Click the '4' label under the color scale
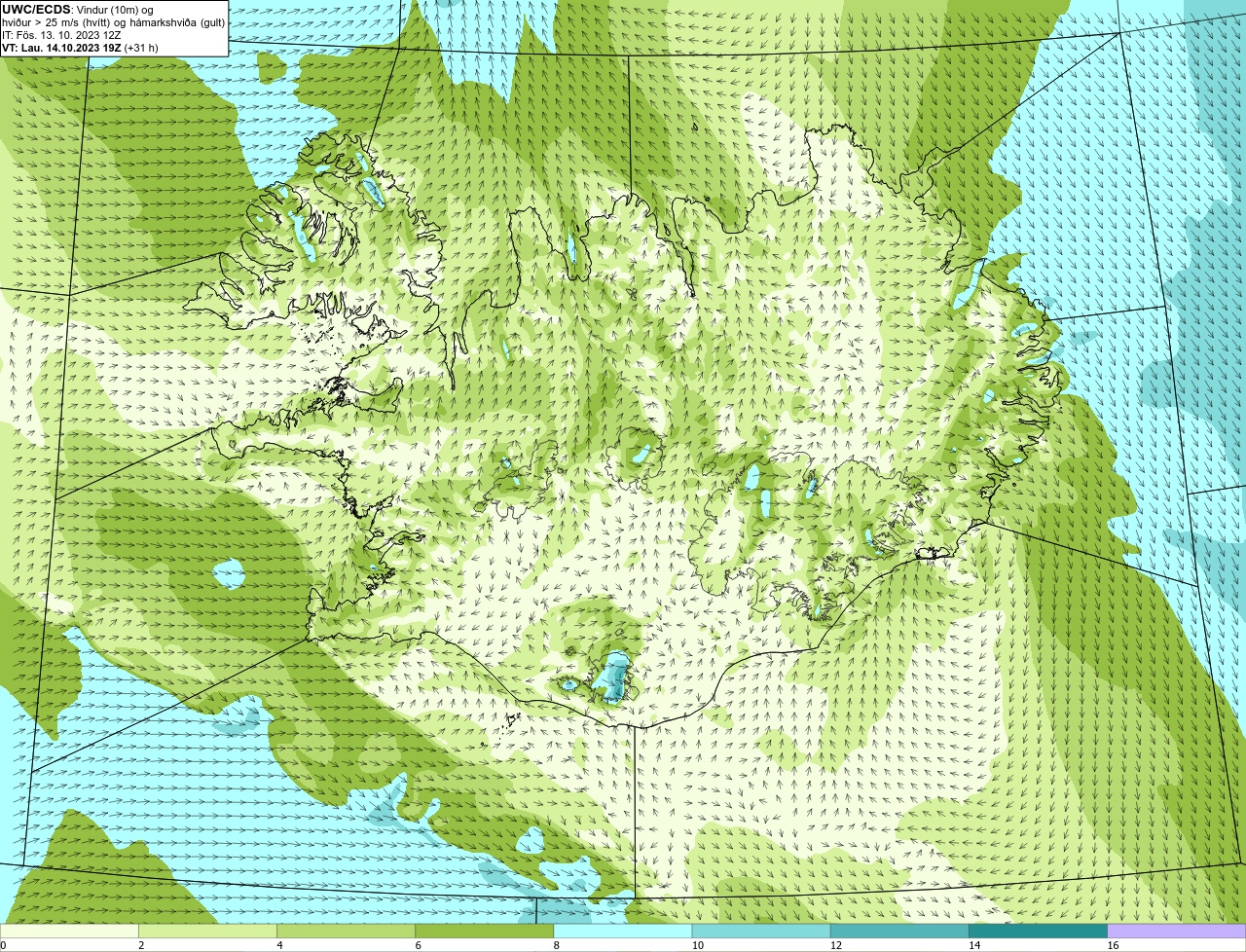The width and height of the screenshot is (1246, 952). point(279,945)
